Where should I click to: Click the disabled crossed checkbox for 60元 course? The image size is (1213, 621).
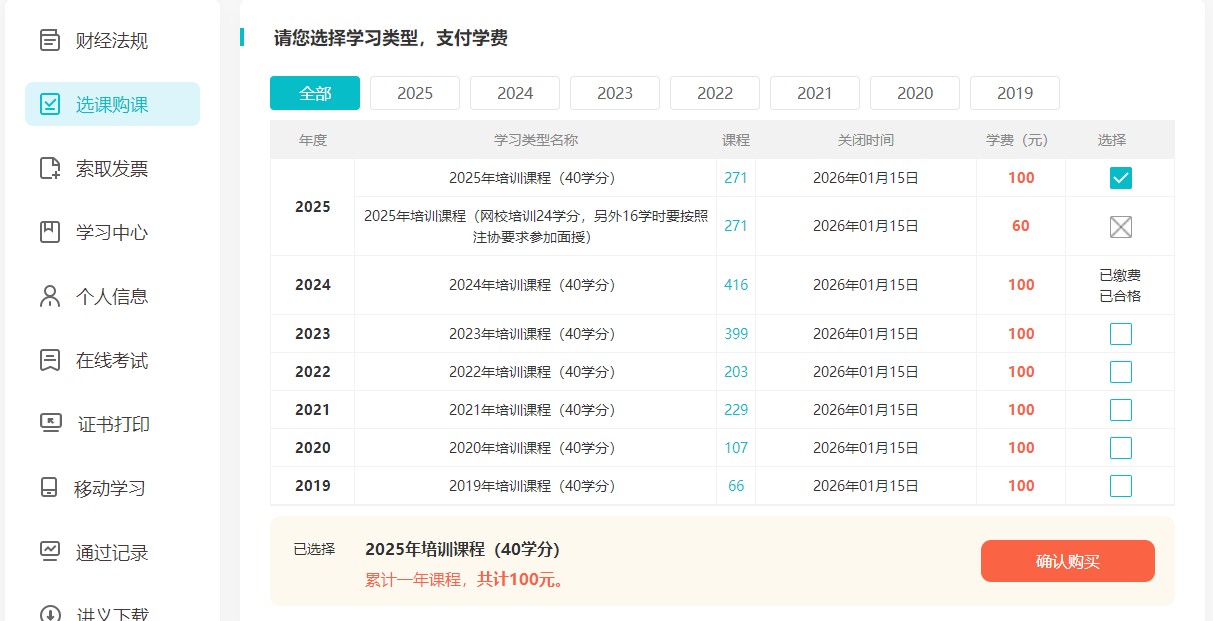1120,227
